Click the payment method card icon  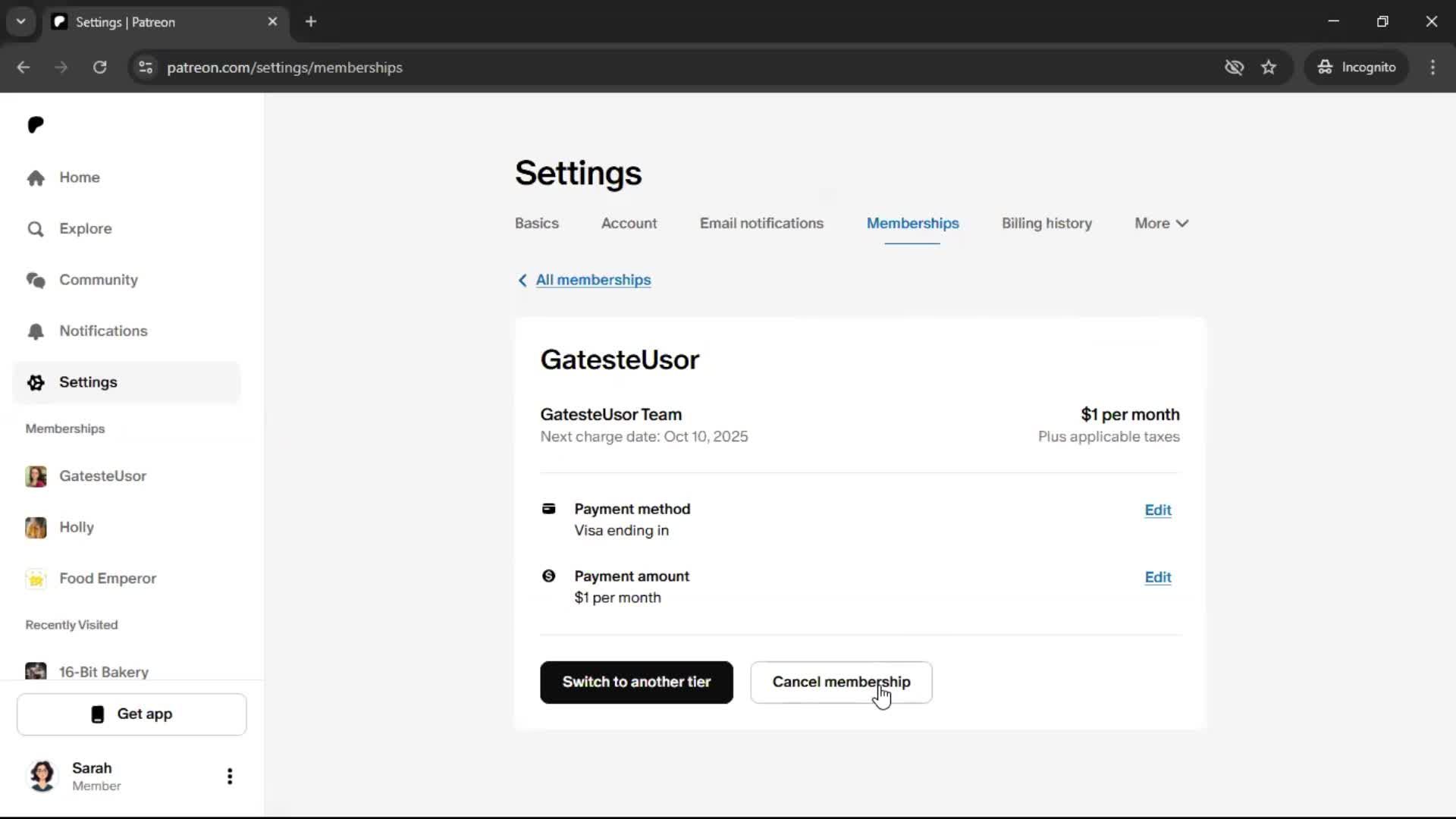pyautogui.click(x=549, y=509)
